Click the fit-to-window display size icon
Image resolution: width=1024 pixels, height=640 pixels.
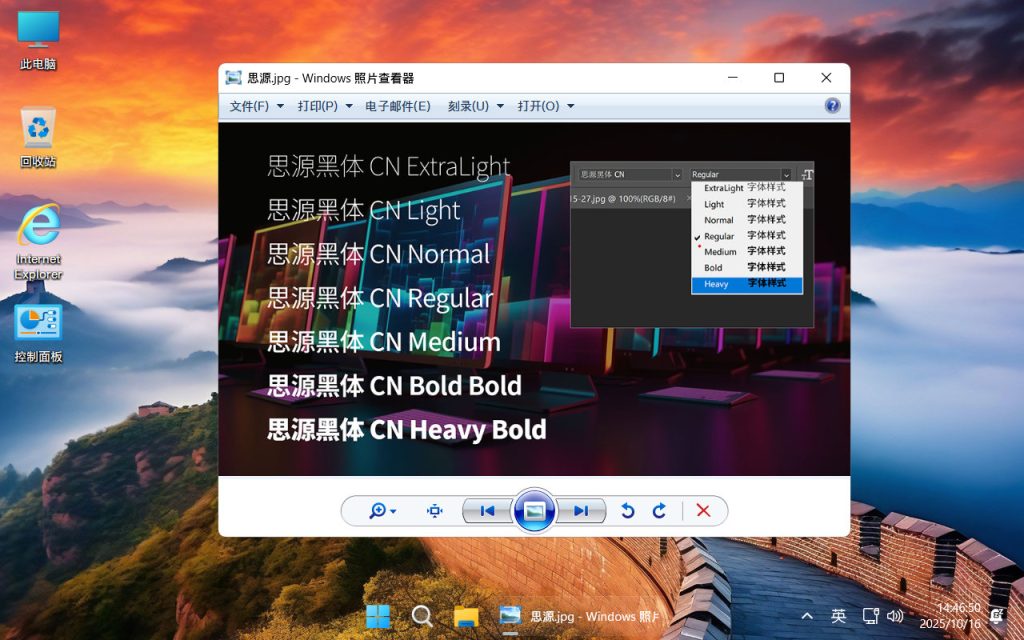pyautogui.click(x=434, y=510)
